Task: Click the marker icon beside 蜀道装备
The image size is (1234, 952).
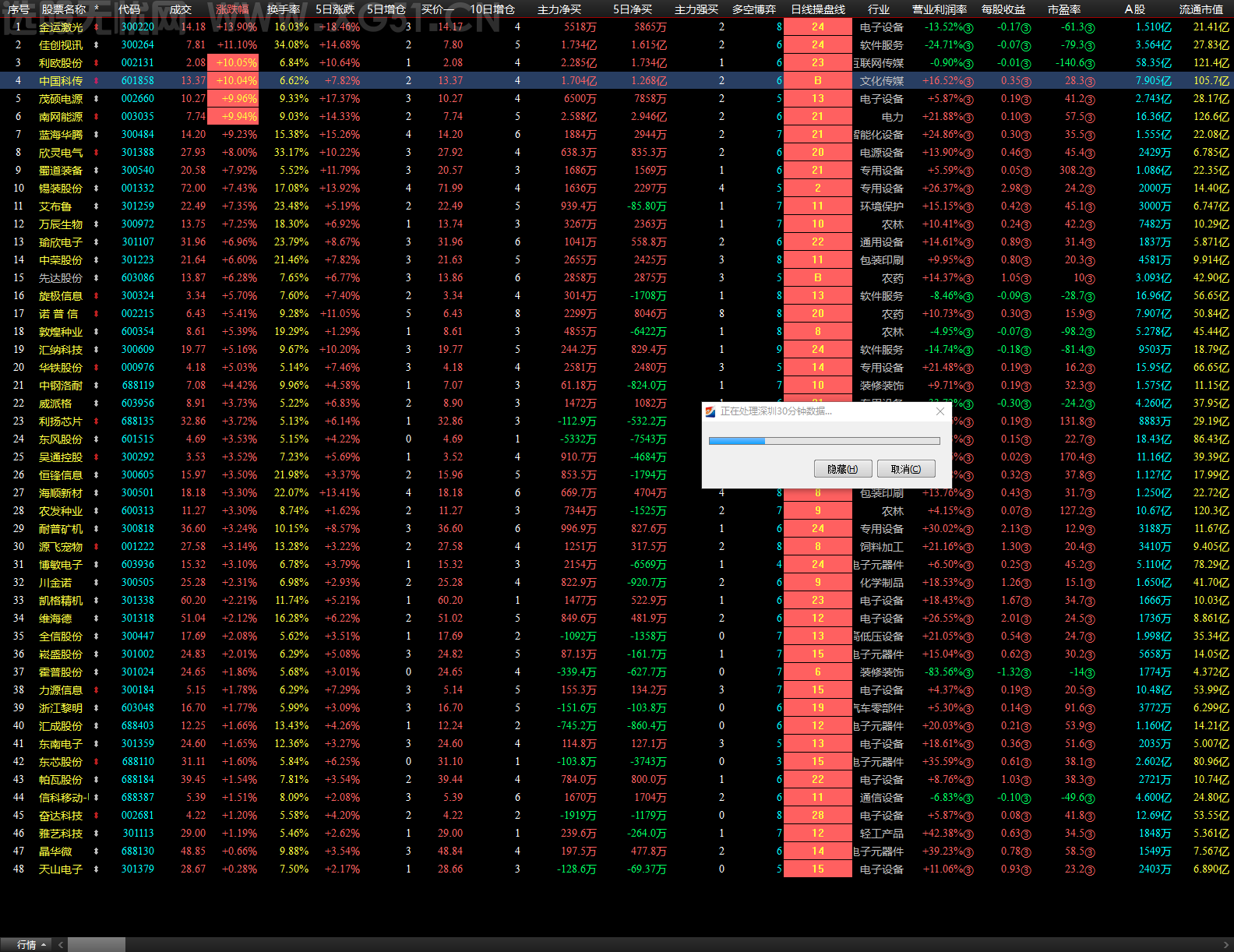Action: point(97,171)
